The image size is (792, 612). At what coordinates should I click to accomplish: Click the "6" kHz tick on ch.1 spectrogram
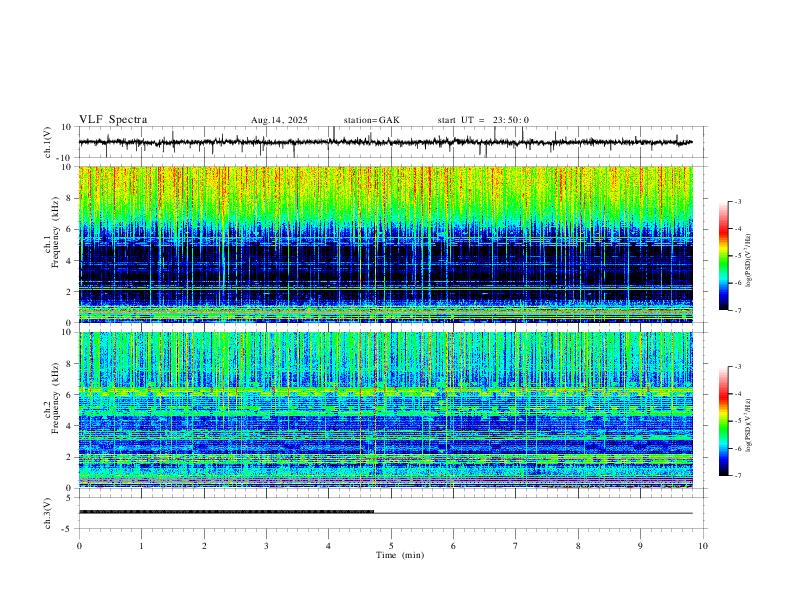pos(69,229)
